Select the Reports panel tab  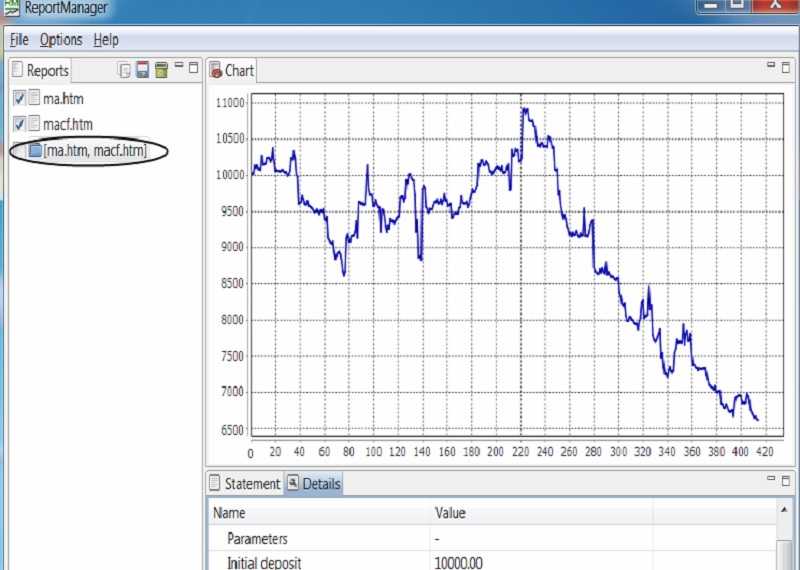tap(40, 70)
